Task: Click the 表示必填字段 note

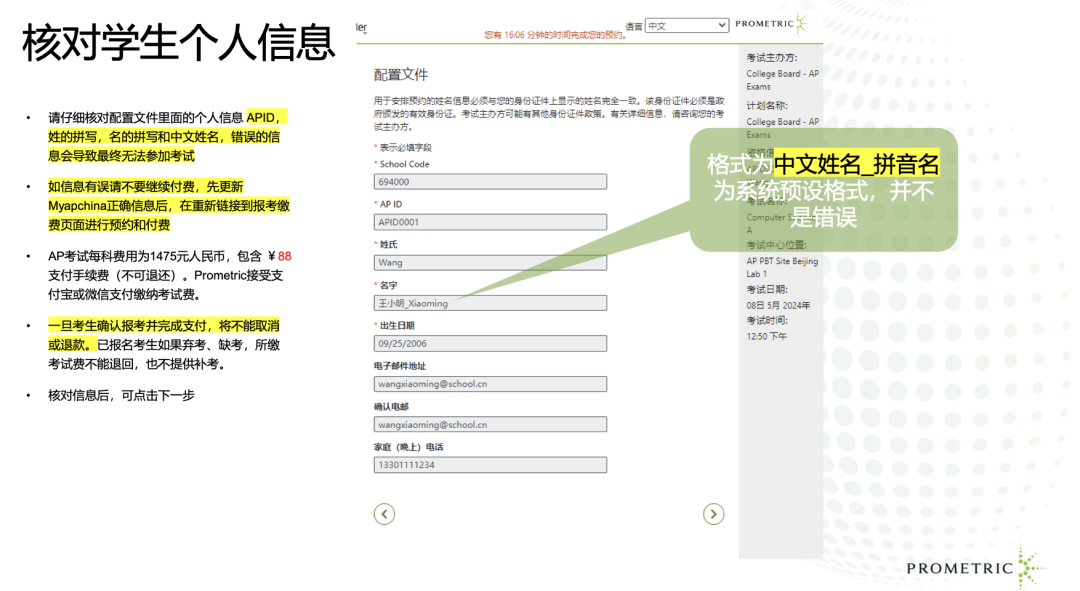Action: (405, 147)
